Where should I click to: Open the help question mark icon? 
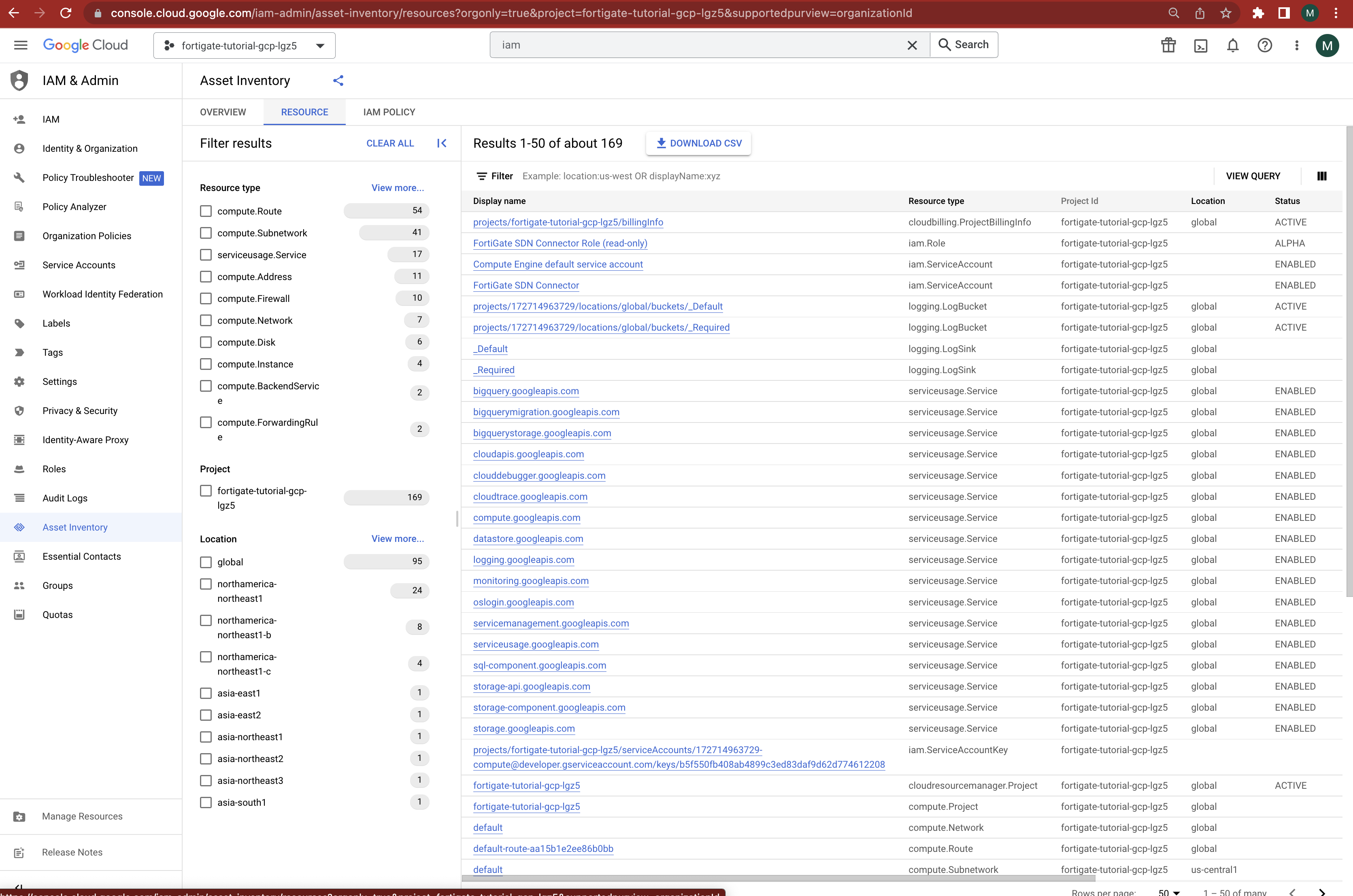pos(1264,45)
